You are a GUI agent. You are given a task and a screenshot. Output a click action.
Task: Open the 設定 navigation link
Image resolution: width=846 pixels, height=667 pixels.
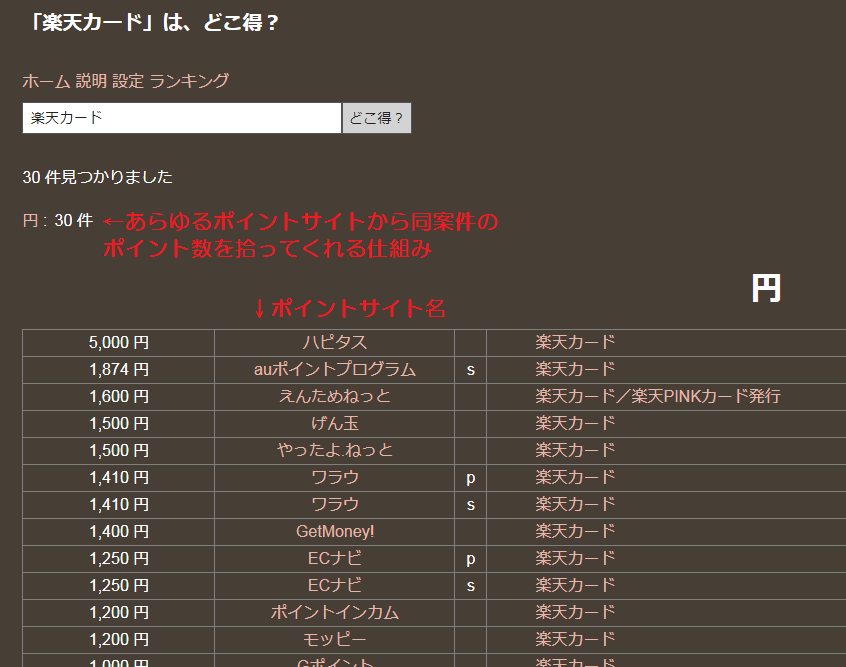pos(128,81)
